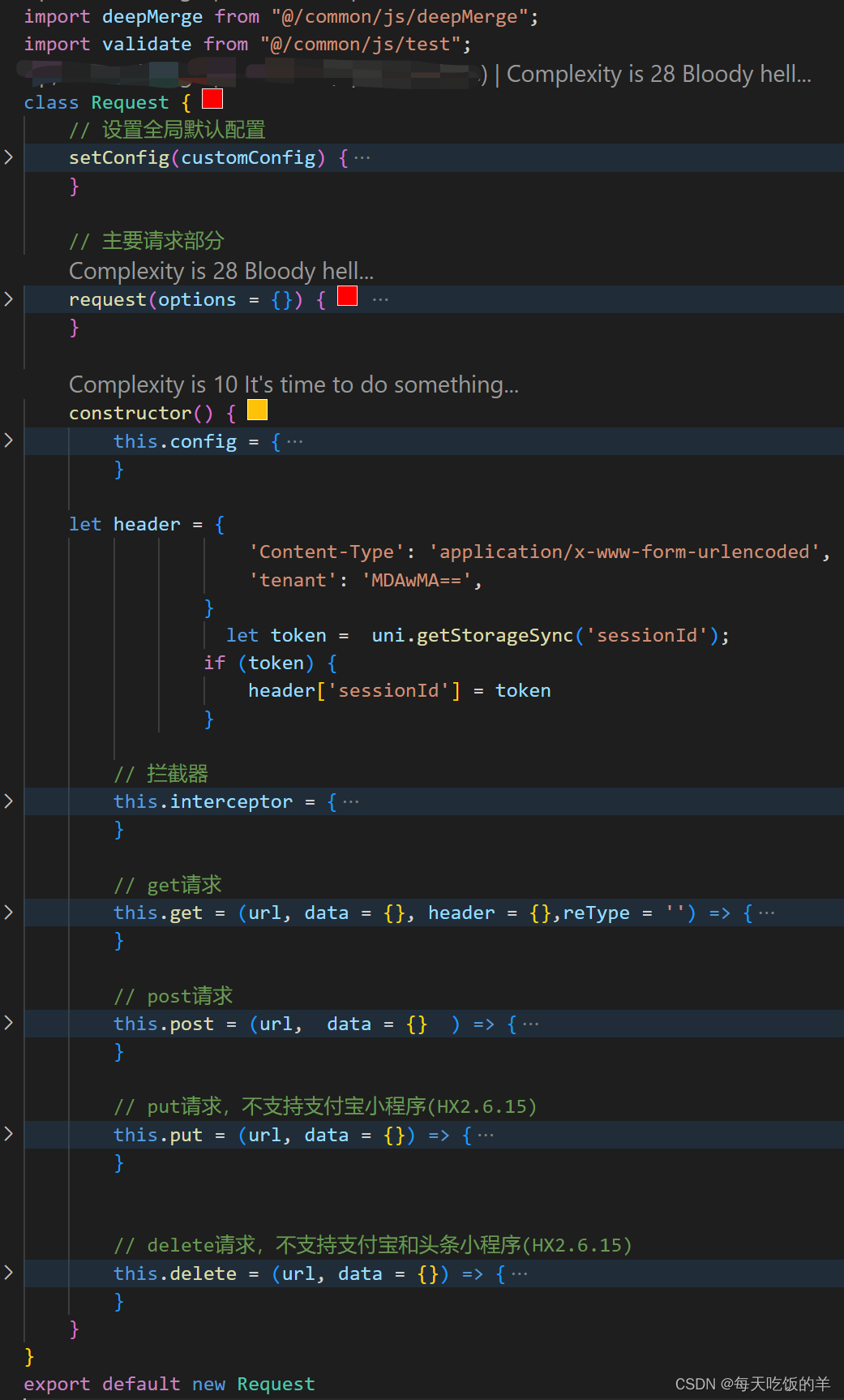Click the delete request comment line
The image size is (844, 1400).
[x=373, y=1245]
